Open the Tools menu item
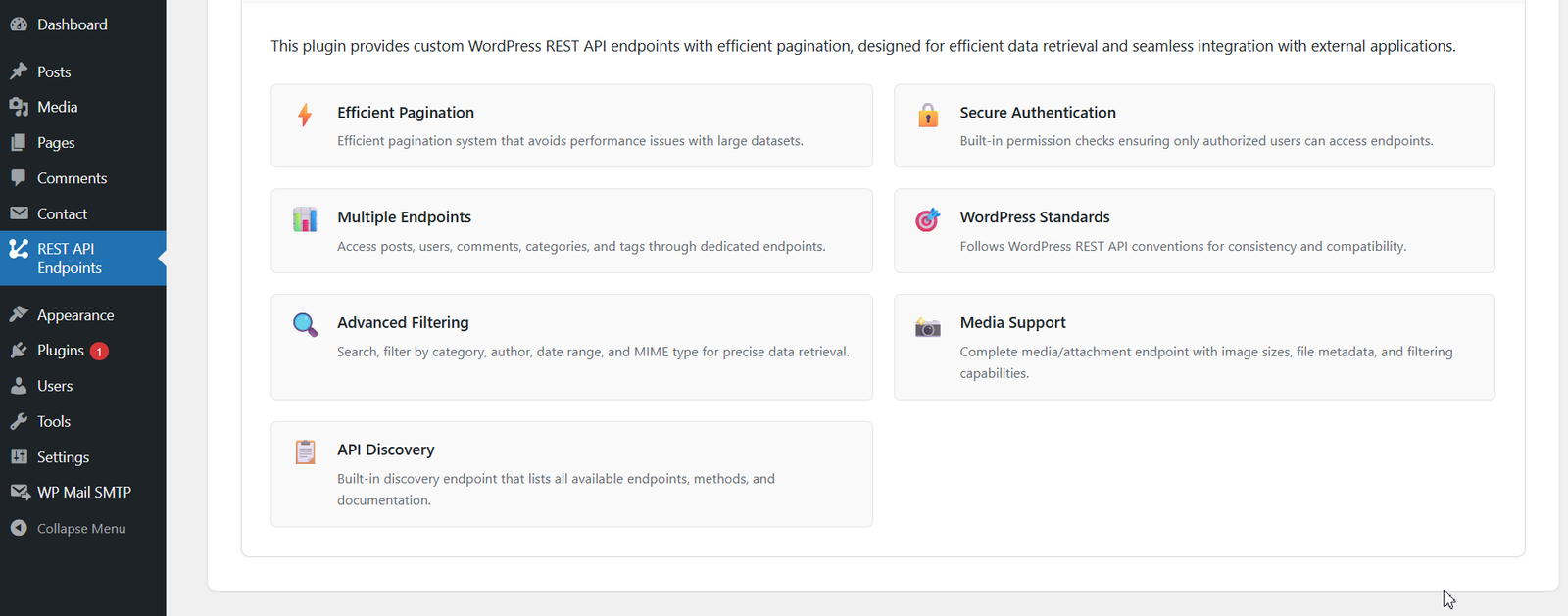Image resolution: width=1568 pixels, height=616 pixels. pyautogui.click(x=82, y=422)
